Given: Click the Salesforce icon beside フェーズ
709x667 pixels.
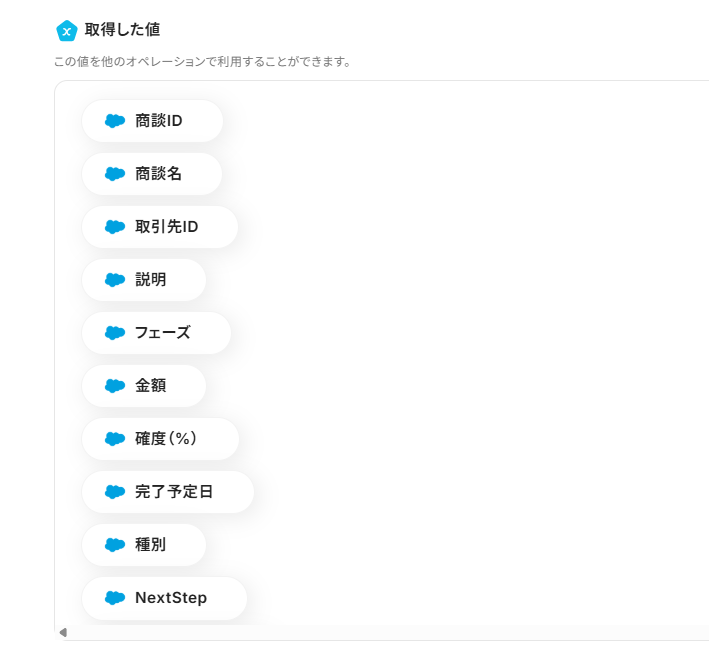Looking at the screenshot, I should click(x=115, y=333).
